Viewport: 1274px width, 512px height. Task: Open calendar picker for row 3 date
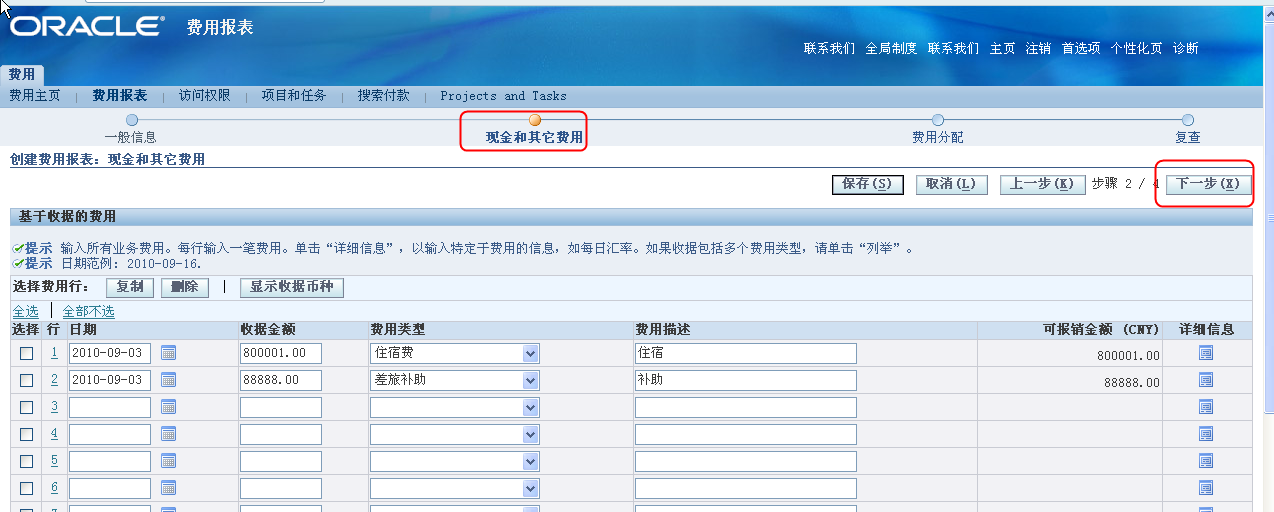pos(168,407)
